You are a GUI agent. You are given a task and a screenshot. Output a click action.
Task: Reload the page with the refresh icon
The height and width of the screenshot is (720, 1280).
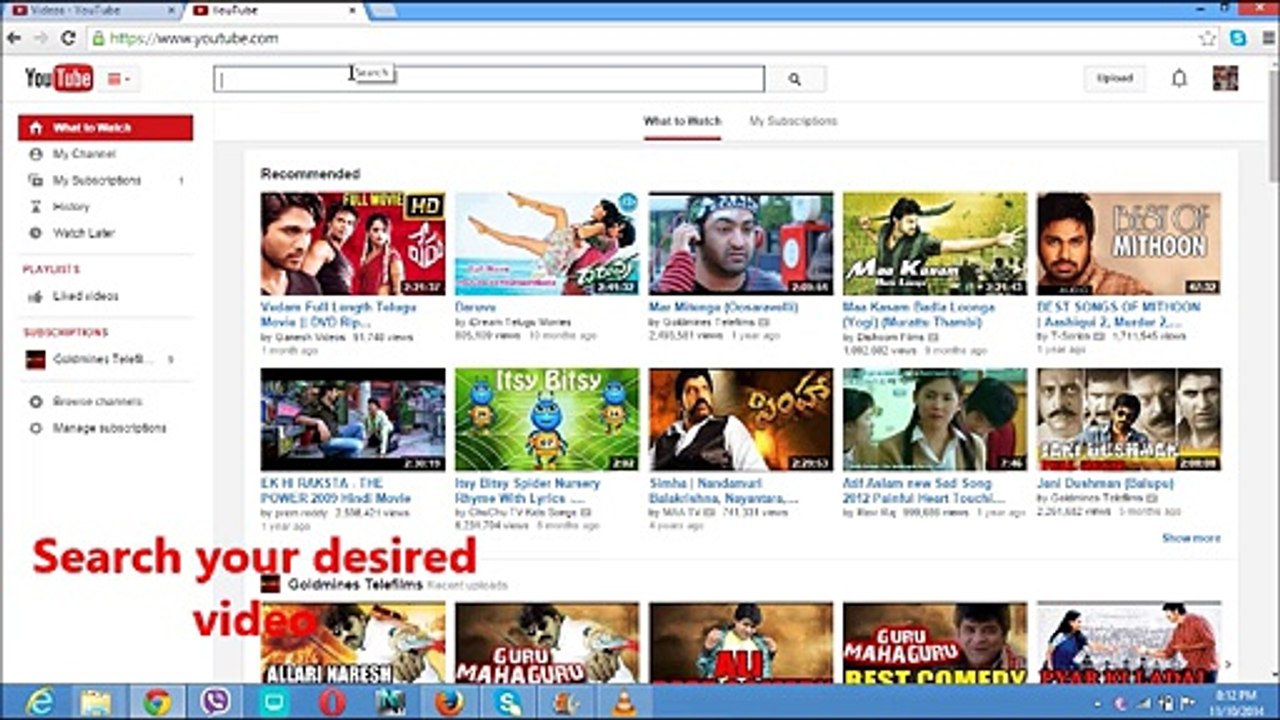[68, 38]
